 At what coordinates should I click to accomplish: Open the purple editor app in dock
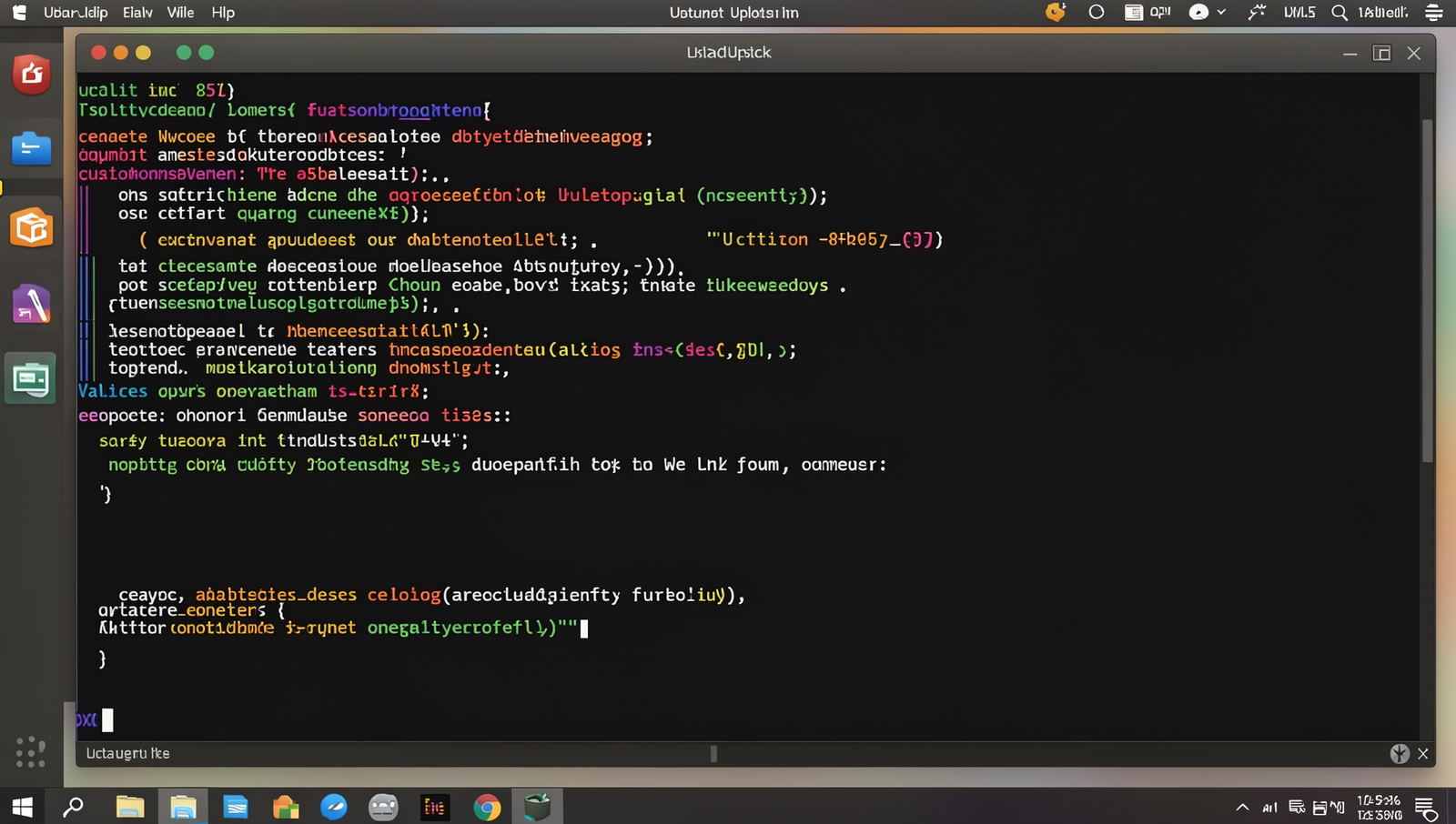[x=31, y=304]
